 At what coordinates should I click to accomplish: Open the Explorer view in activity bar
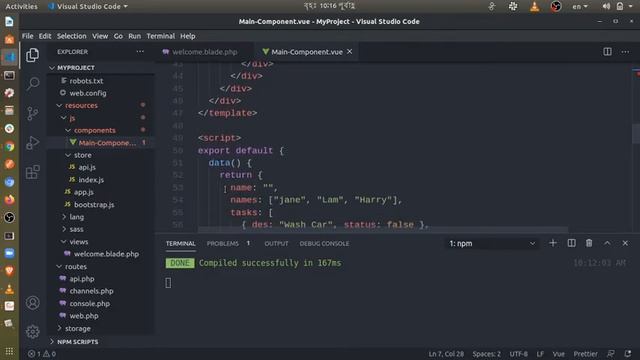point(32,55)
